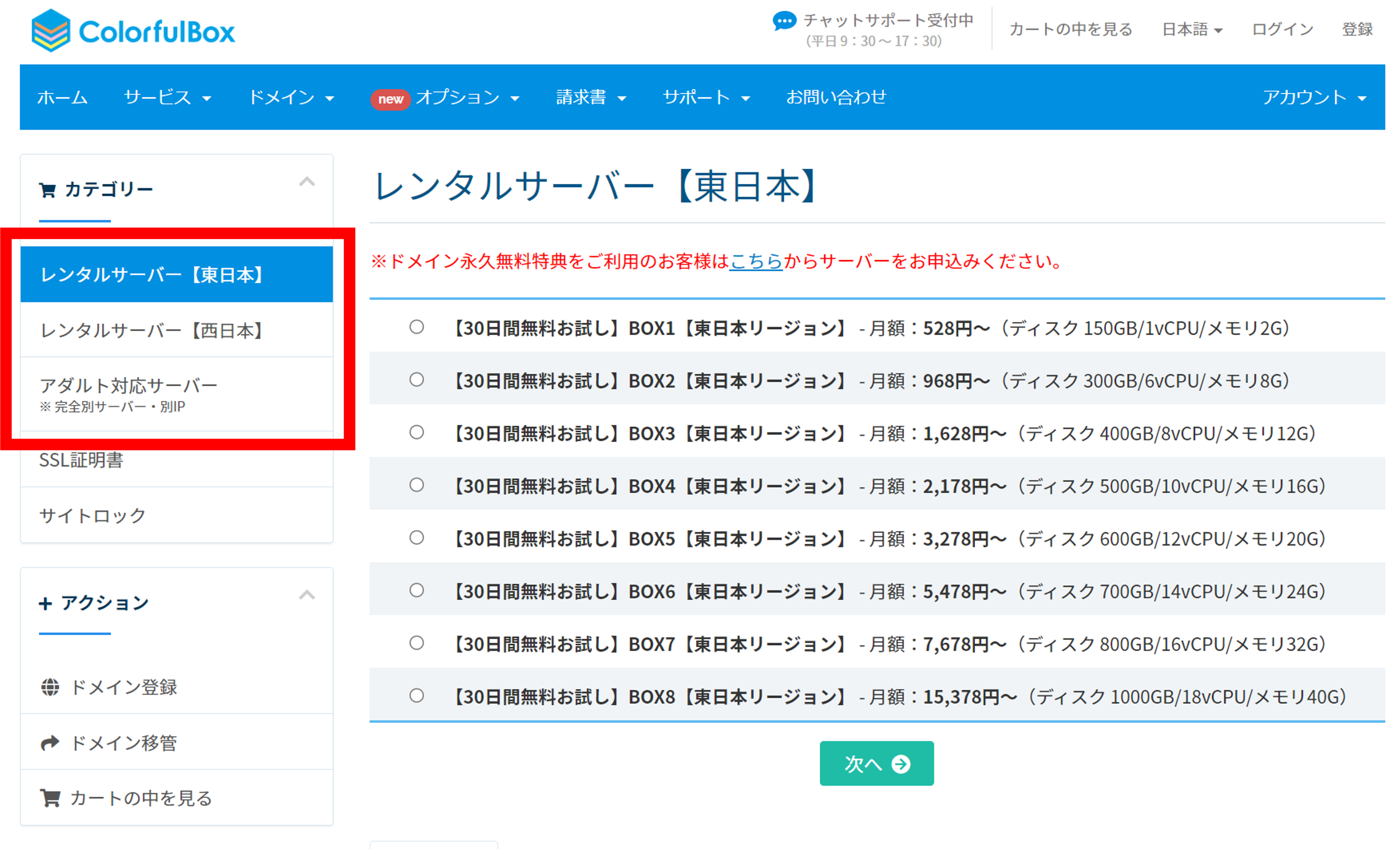Click the globe icon next to ドメイン登録
The width and height of the screenshot is (1400, 849).
50,687
